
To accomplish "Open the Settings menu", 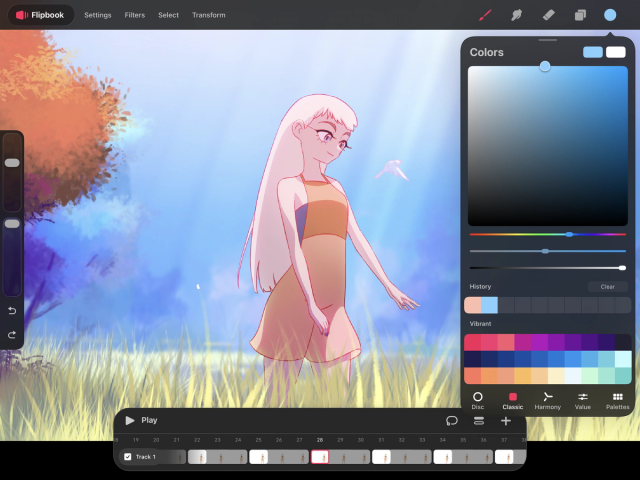I will 98,15.
